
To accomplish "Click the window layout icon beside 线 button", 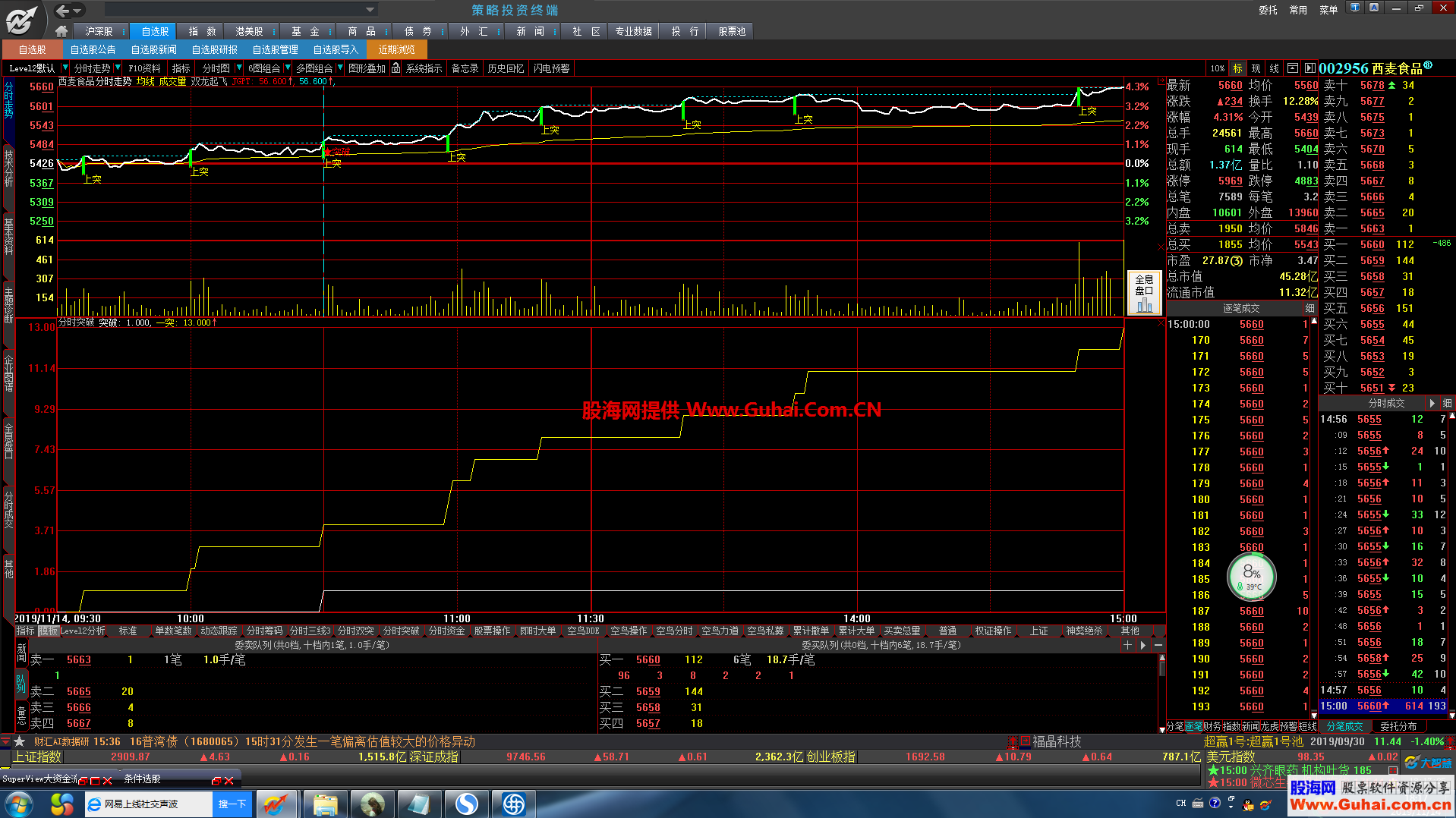I will 1292,68.
